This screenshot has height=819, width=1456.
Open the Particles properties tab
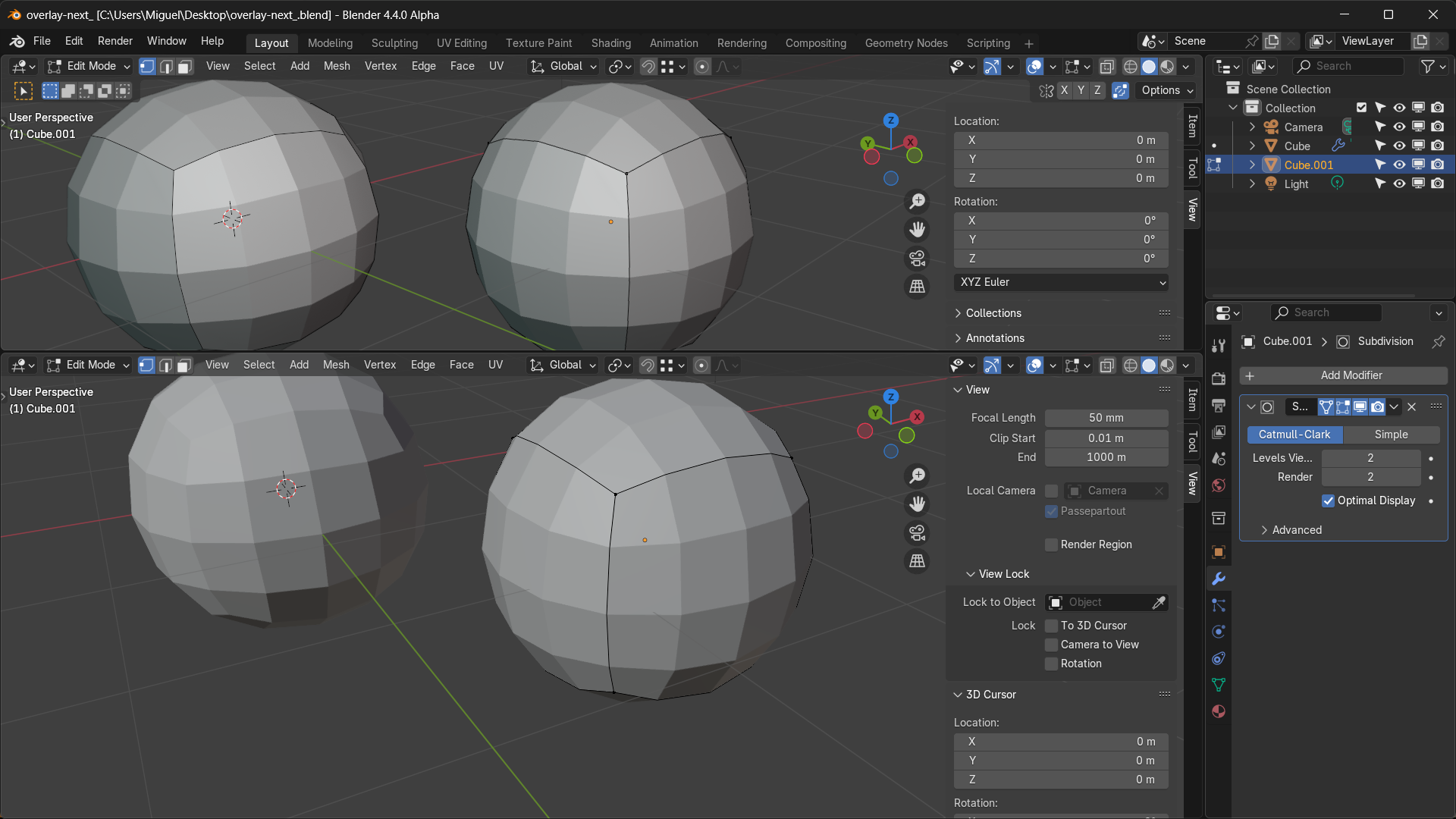click(x=1219, y=605)
